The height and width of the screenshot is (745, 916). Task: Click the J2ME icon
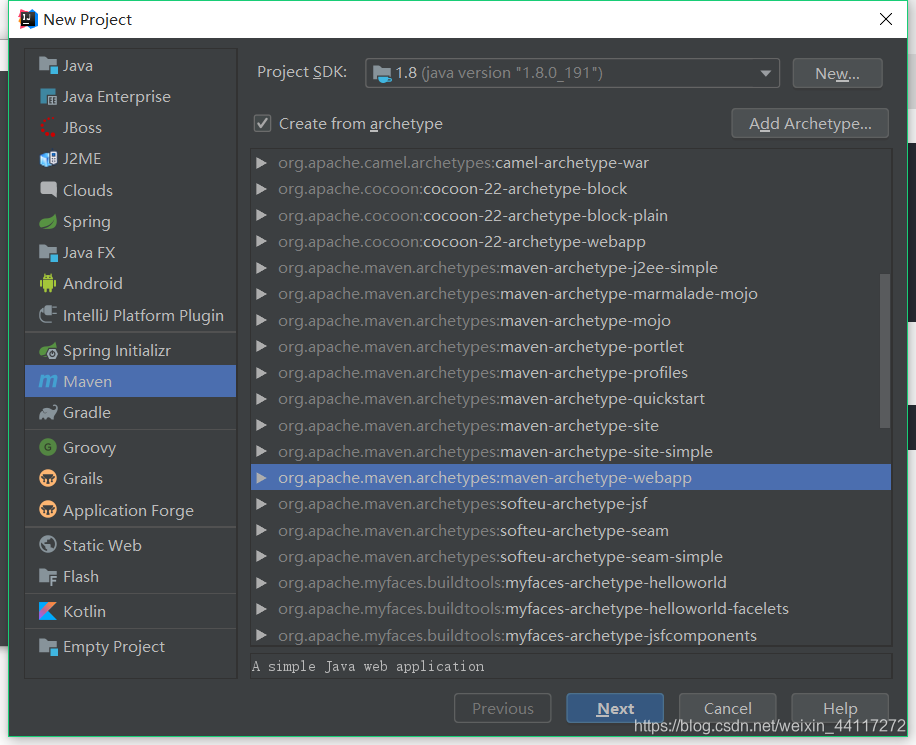[48, 158]
